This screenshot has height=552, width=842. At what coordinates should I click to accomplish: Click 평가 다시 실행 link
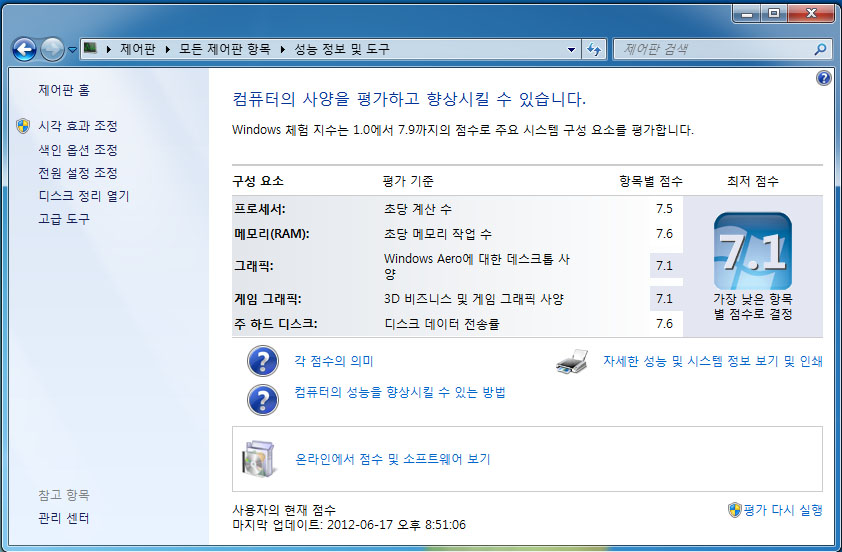(x=783, y=510)
